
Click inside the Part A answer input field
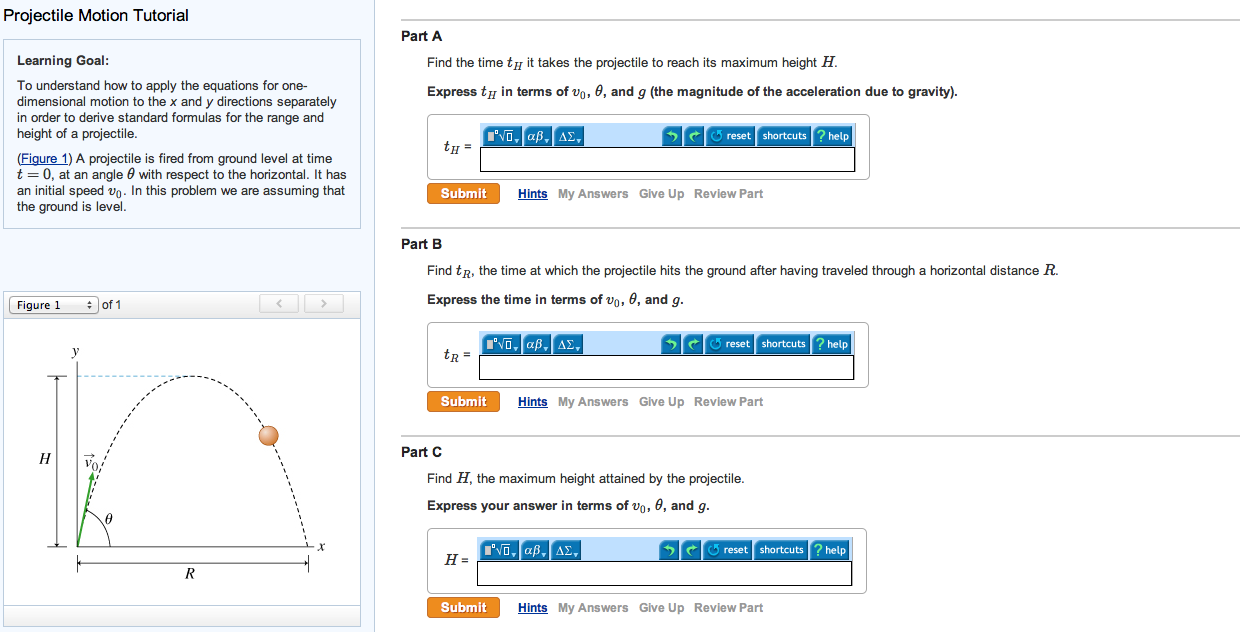point(665,159)
